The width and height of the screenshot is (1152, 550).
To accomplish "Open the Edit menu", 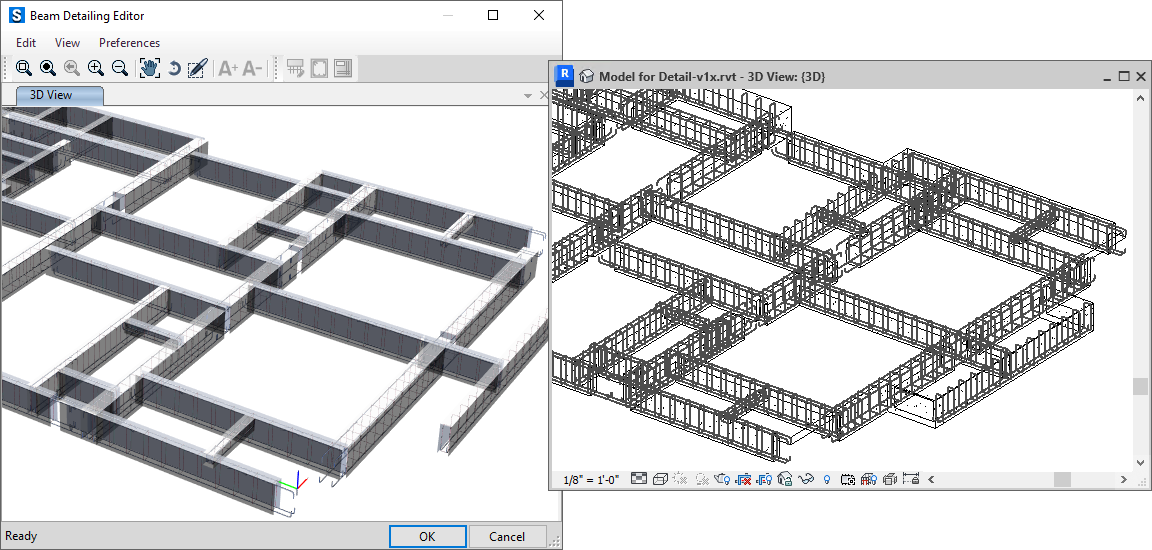I will (26, 43).
